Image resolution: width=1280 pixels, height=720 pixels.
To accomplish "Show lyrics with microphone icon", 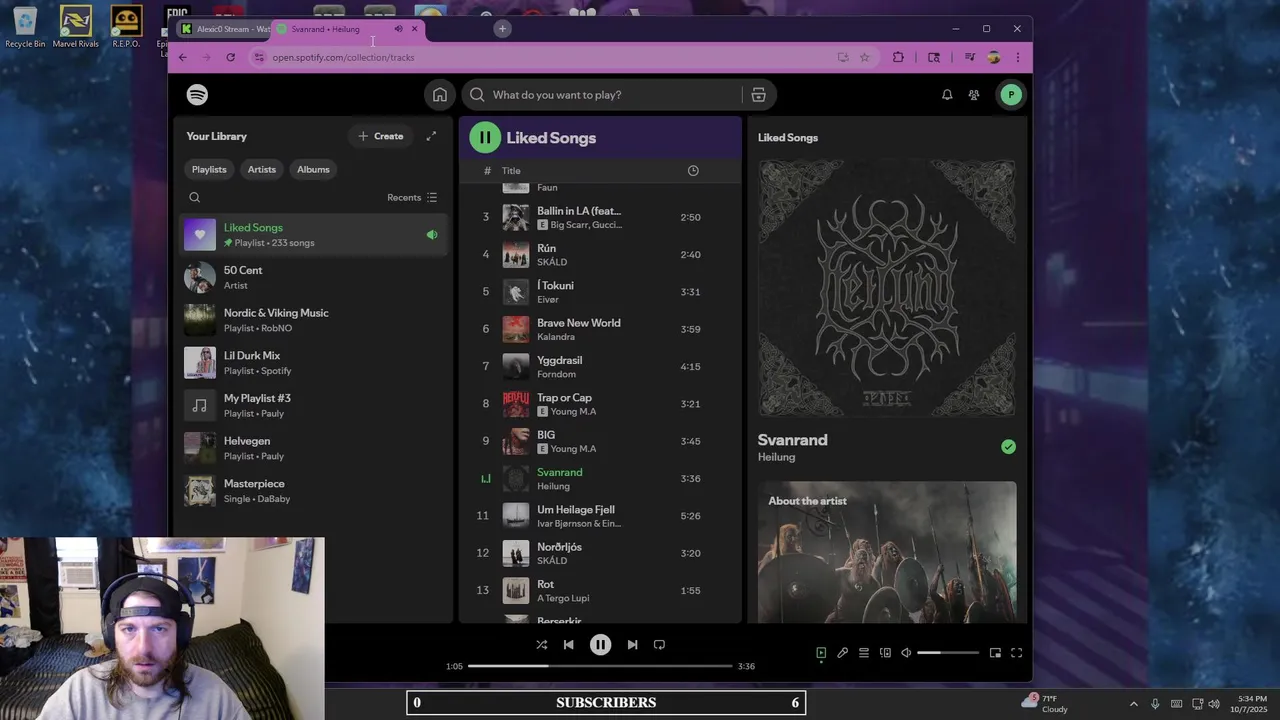I will click(842, 653).
